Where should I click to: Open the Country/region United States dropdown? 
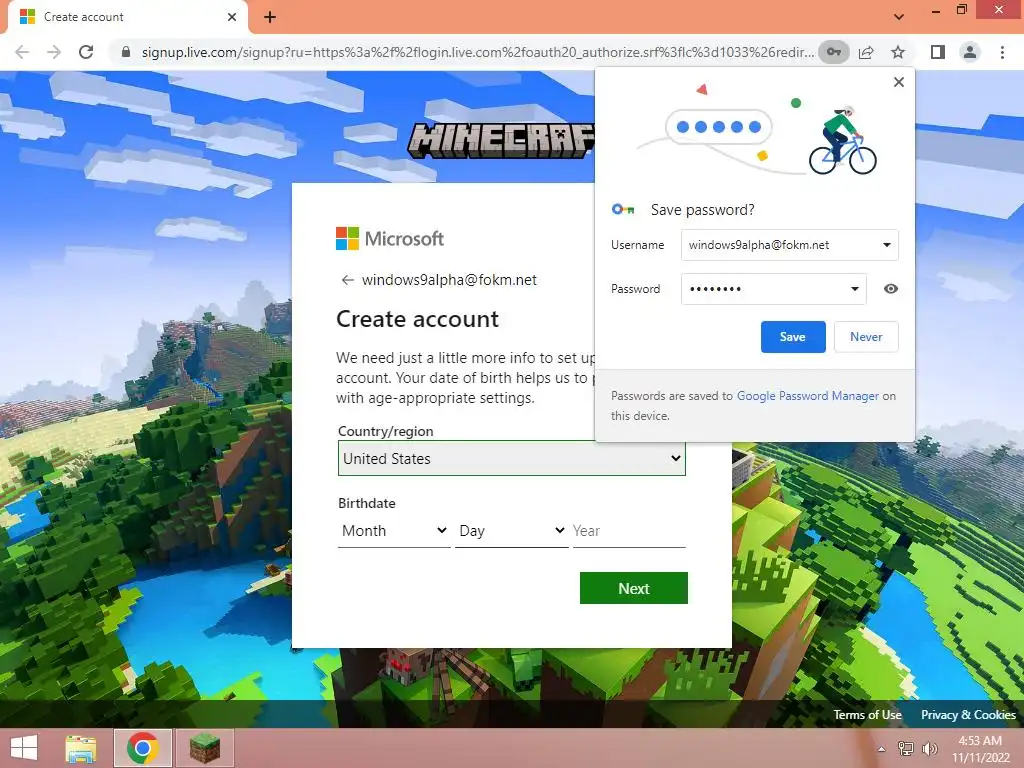click(x=511, y=458)
